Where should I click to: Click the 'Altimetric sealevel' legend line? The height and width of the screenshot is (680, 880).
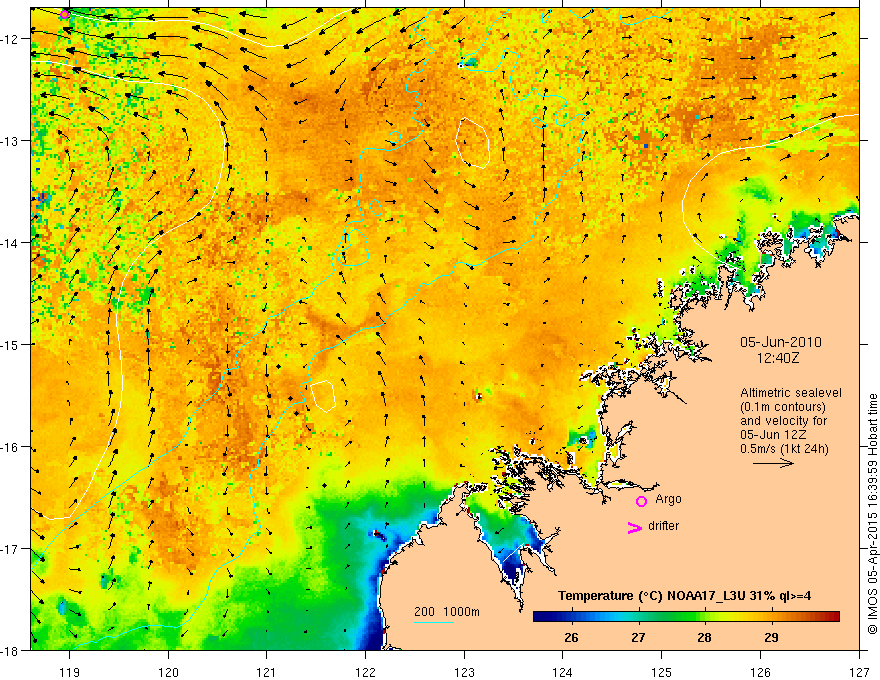[x=791, y=393]
